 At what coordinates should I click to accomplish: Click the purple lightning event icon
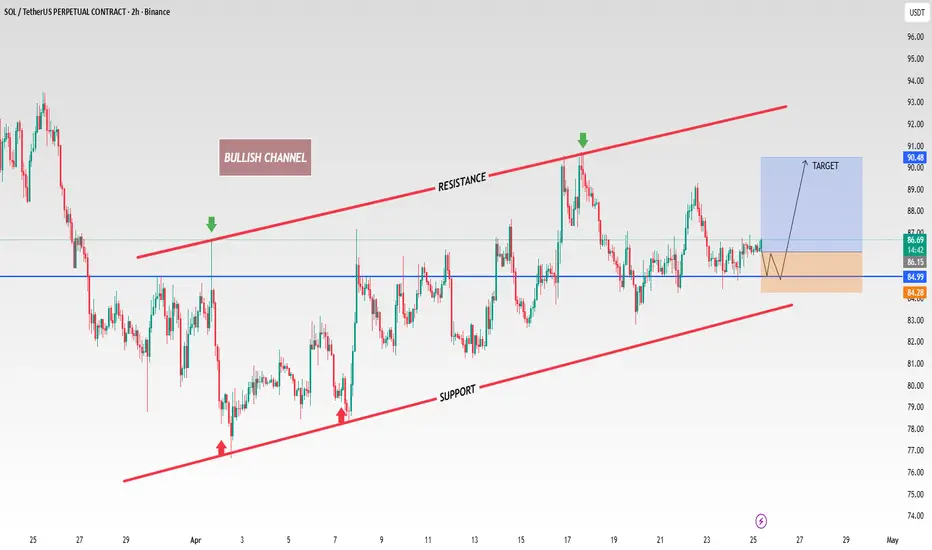tap(761, 521)
